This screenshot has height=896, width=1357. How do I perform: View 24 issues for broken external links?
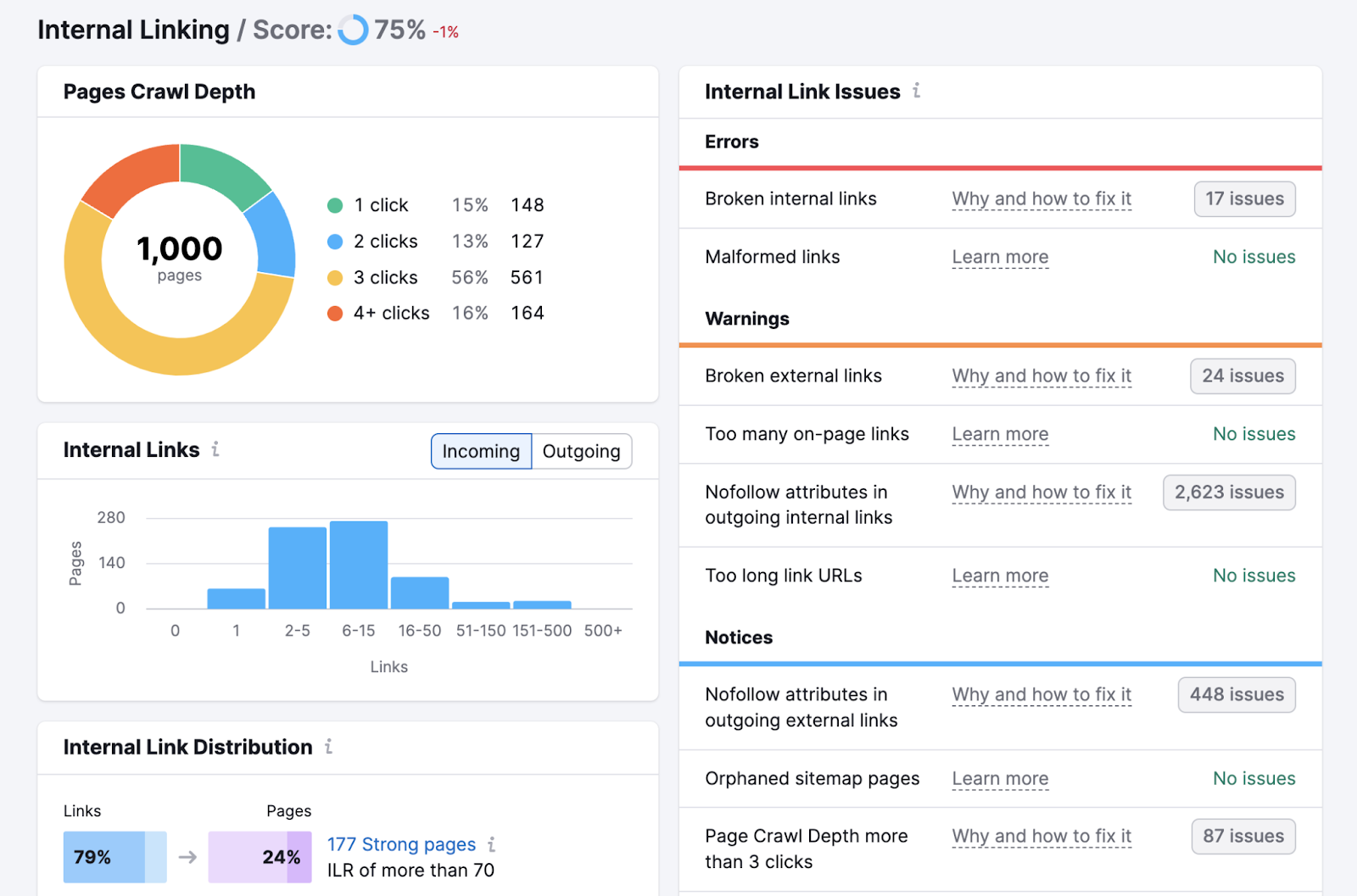click(1243, 376)
